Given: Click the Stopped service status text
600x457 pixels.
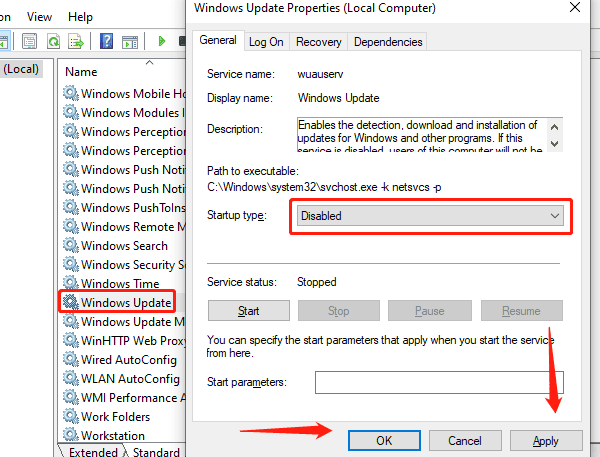Looking at the screenshot, I should pos(316,282).
